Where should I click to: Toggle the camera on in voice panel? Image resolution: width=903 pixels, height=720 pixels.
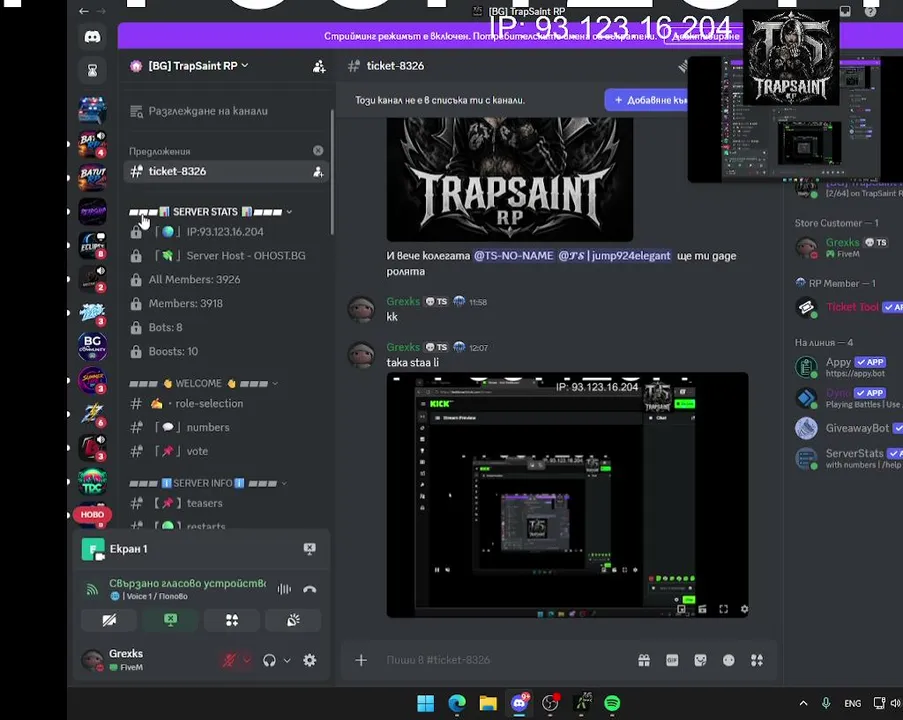tap(109, 620)
